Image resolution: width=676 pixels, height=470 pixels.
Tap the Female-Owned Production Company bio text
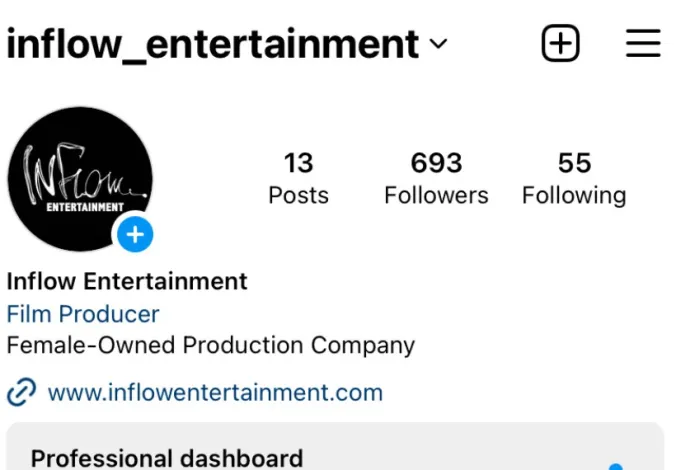(x=210, y=346)
